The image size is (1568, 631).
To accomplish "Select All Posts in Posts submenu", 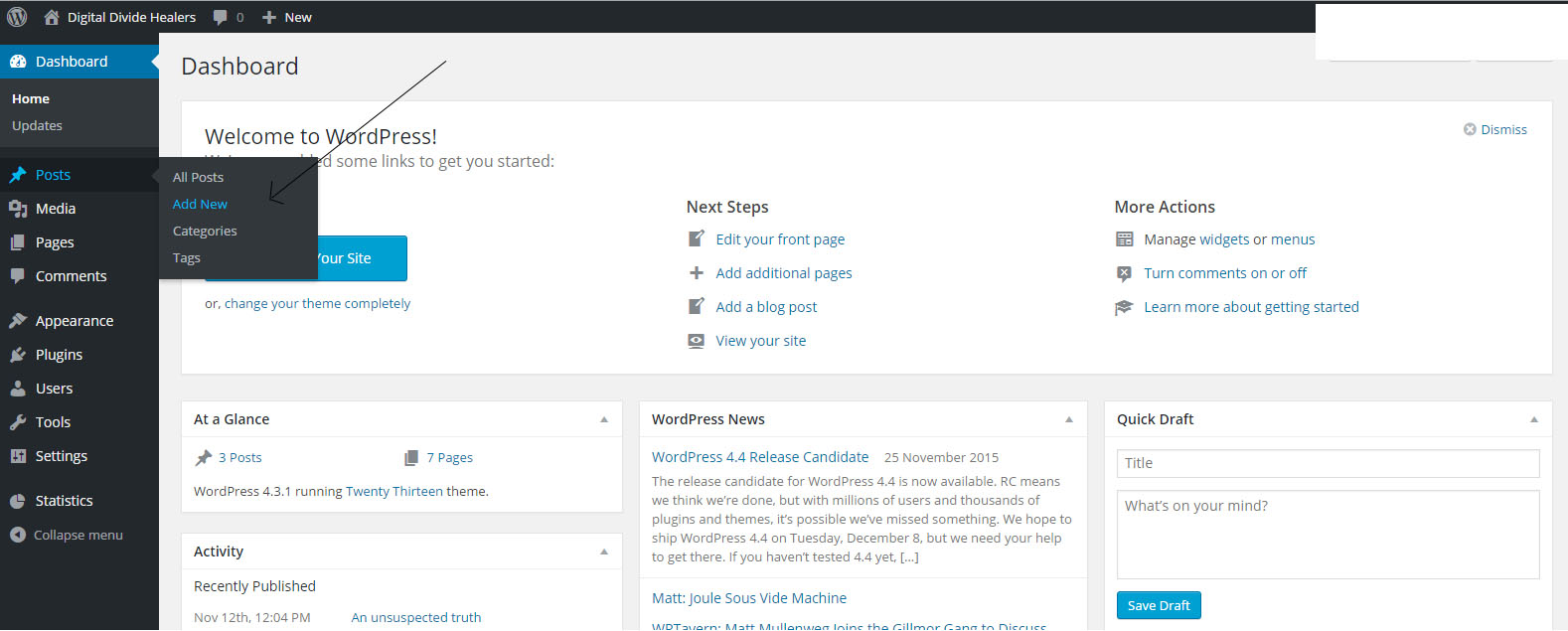I will point(198,177).
